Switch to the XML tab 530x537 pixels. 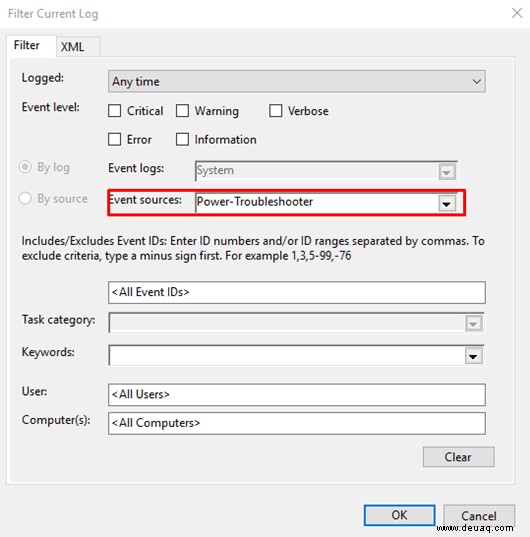pos(72,47)
